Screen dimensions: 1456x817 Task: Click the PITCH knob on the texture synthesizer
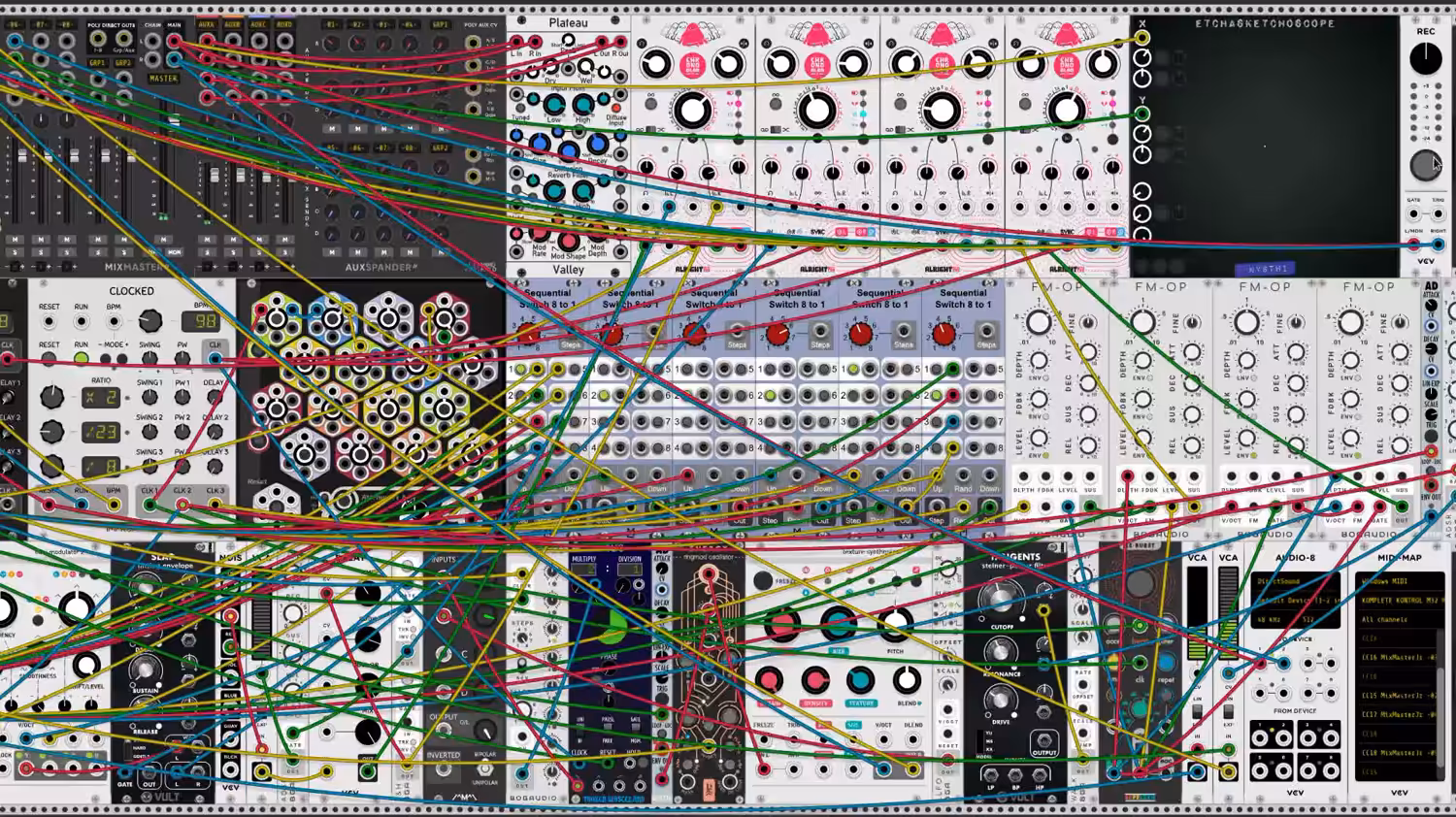[x=895, y=624]
